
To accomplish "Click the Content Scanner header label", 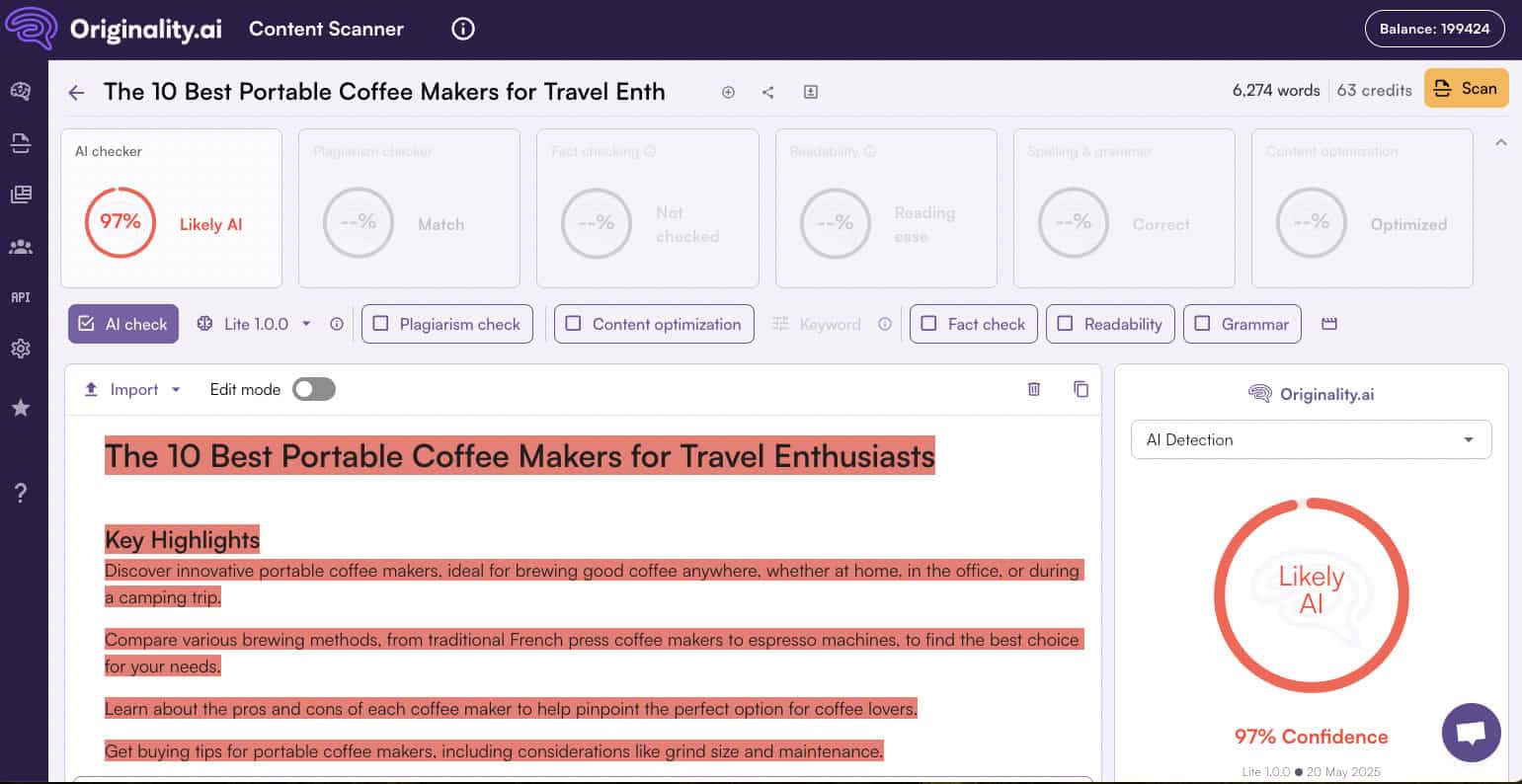I will tap(326, 29).
